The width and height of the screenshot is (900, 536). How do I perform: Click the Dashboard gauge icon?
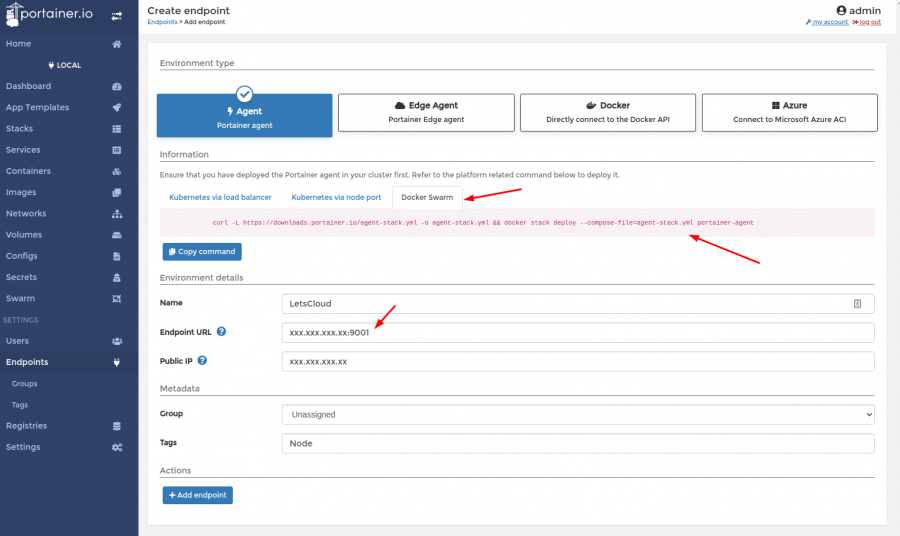(117, 87)
